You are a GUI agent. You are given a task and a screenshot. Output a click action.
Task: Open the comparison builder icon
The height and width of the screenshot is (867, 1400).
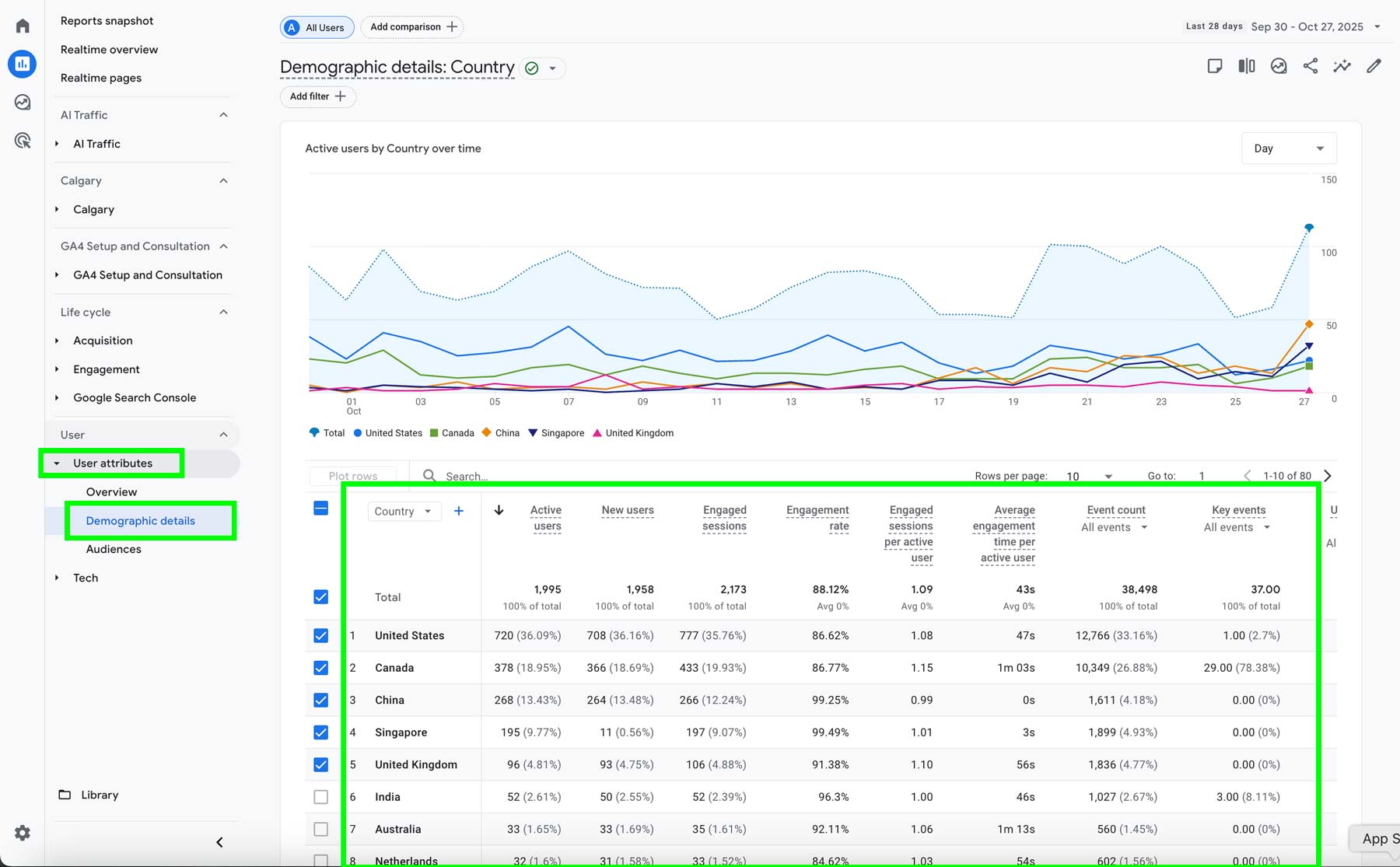(x=1246, y=65)
